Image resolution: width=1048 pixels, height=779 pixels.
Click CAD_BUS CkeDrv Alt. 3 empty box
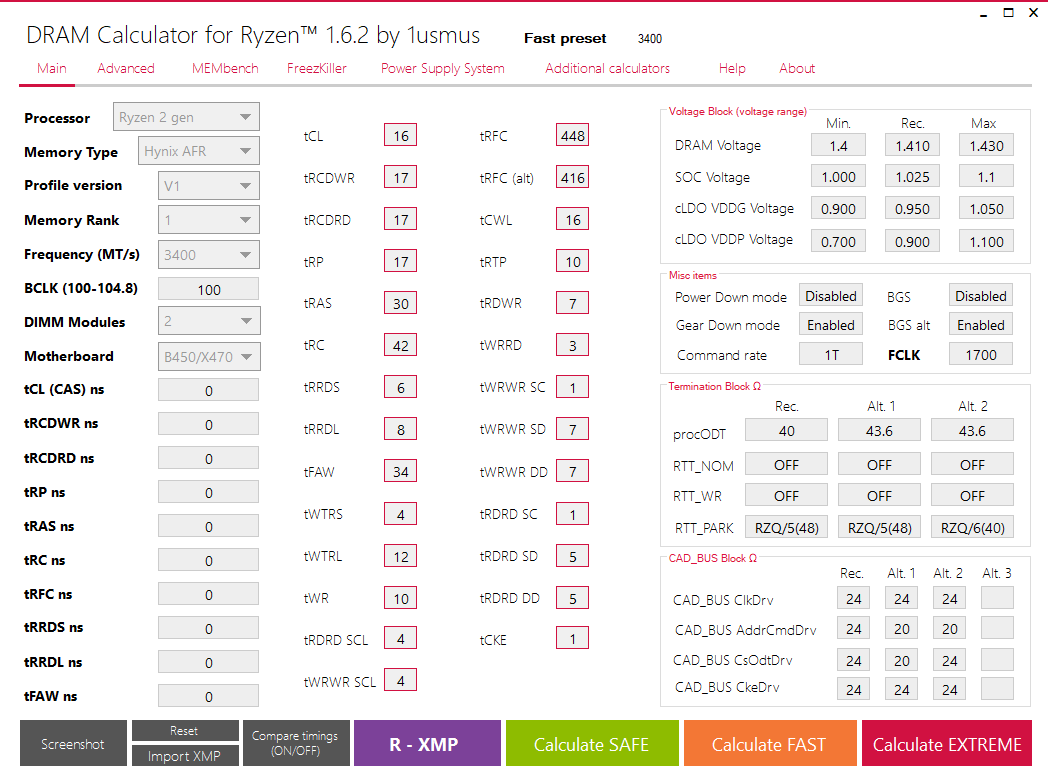pos(997,689)
